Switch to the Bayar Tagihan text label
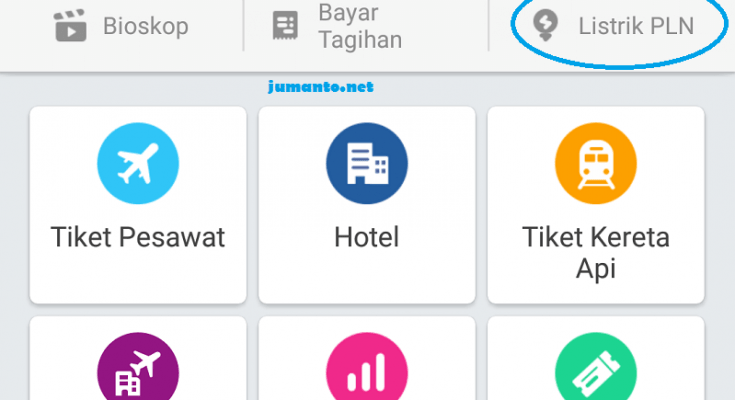The height and width of the screenshot is (400, 735). [360, 26]
